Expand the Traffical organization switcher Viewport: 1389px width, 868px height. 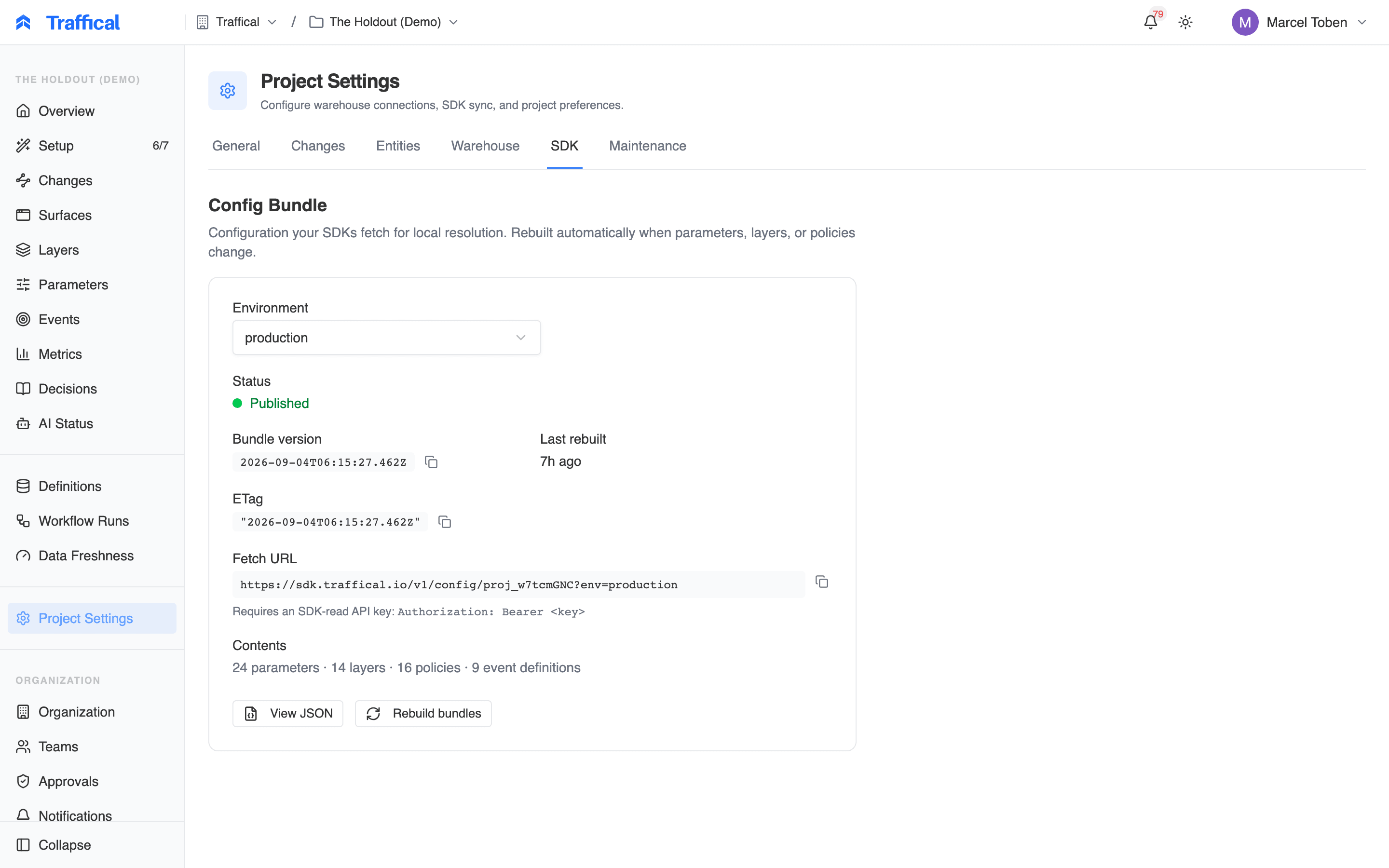[236, 22]
